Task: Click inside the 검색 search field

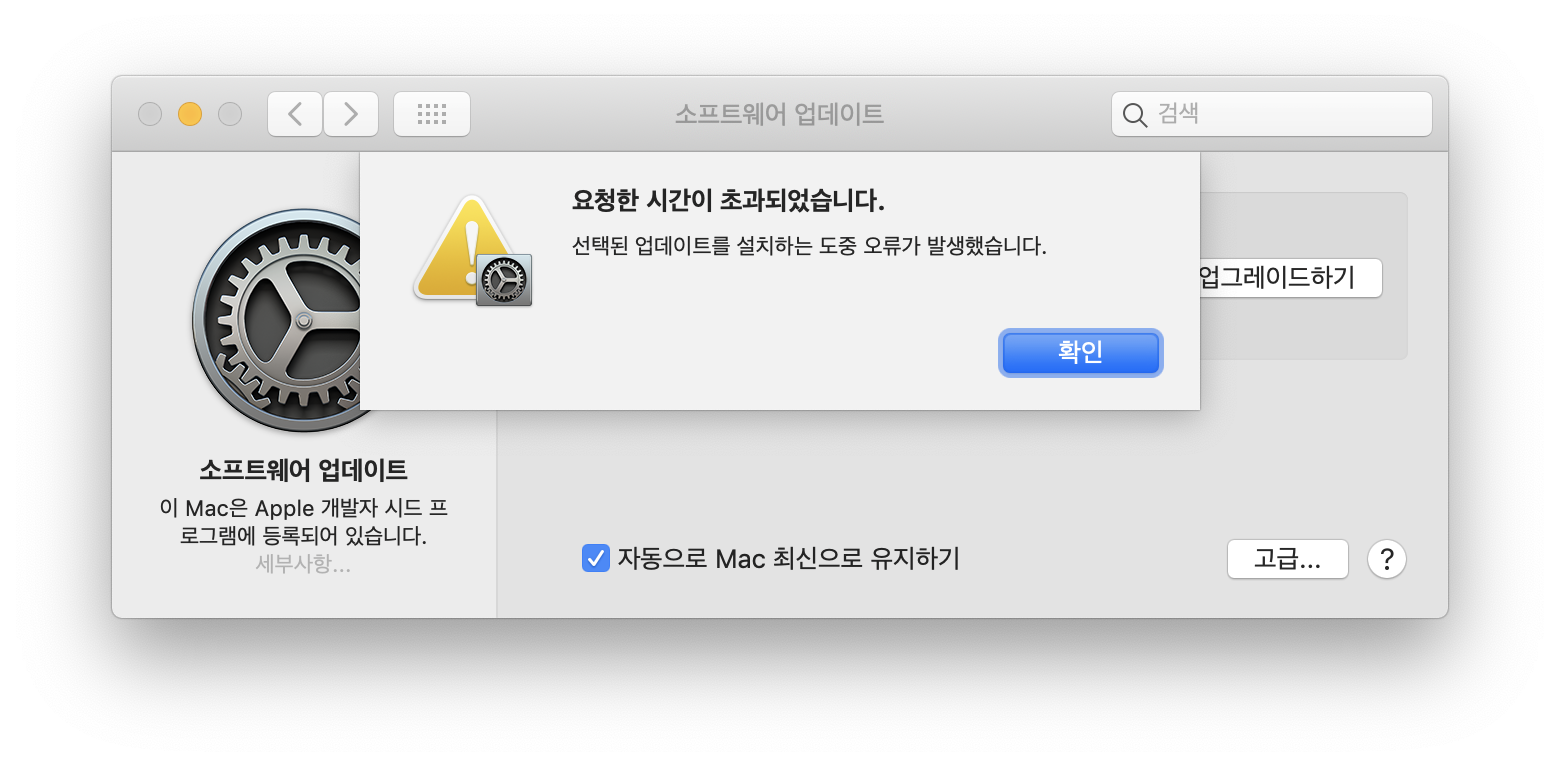Action: pos(1272,114)
